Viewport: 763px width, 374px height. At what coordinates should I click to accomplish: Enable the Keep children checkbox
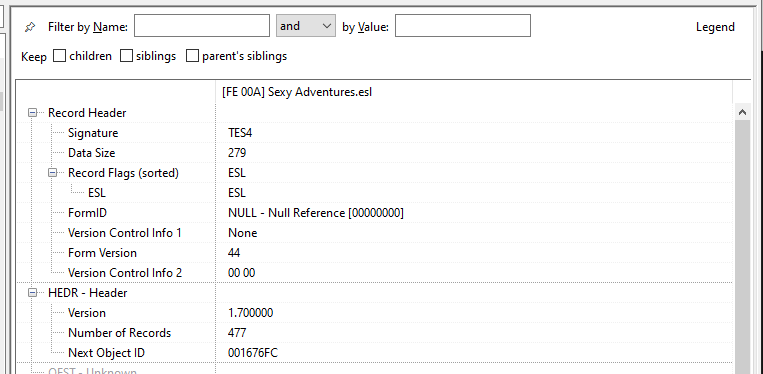coord(59,56)
